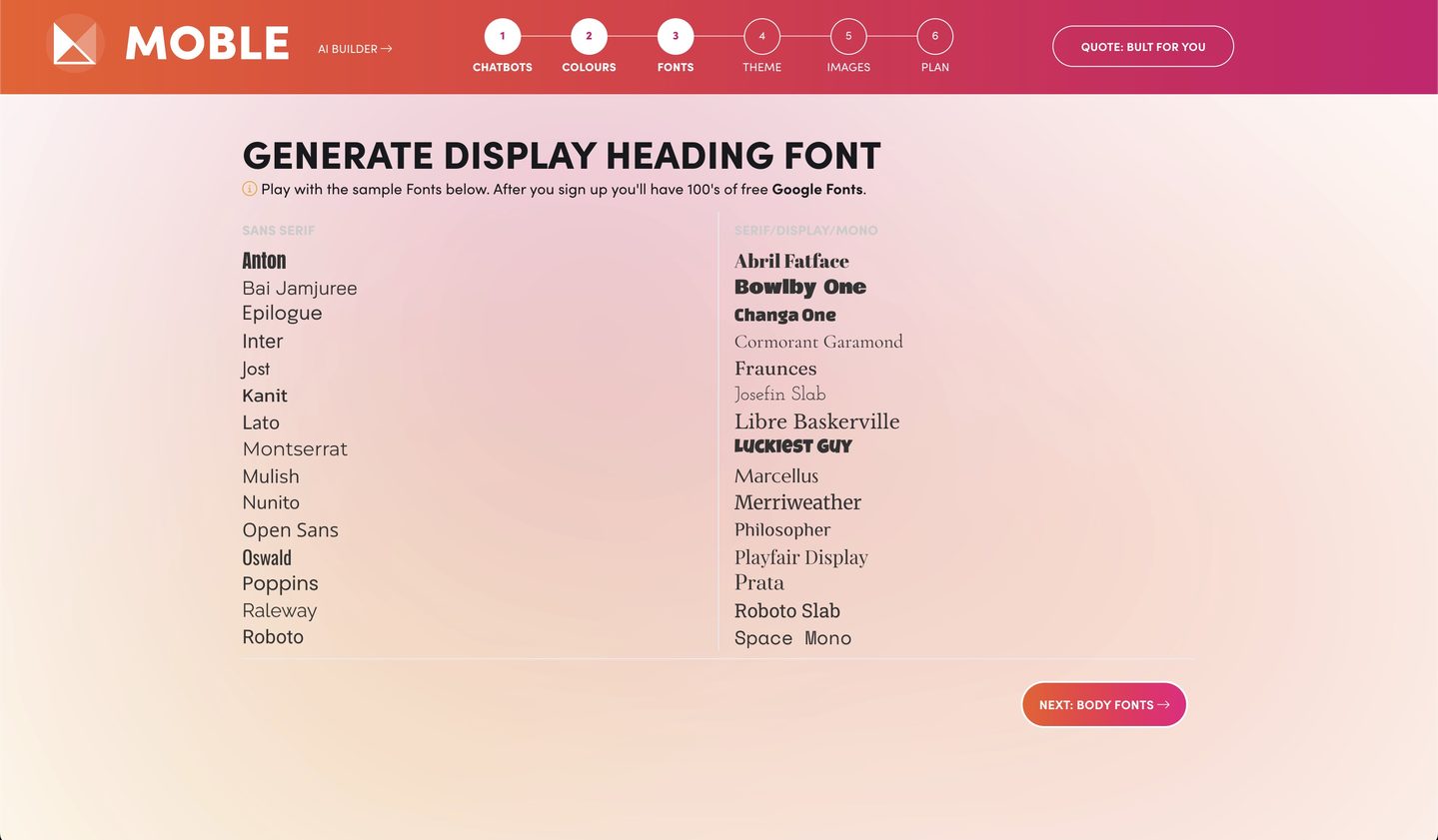The width and height of the screenshot is (1438, 840).
Task: Choose Space Mono font
Action: pyautogui.click(x=792, y=638)
